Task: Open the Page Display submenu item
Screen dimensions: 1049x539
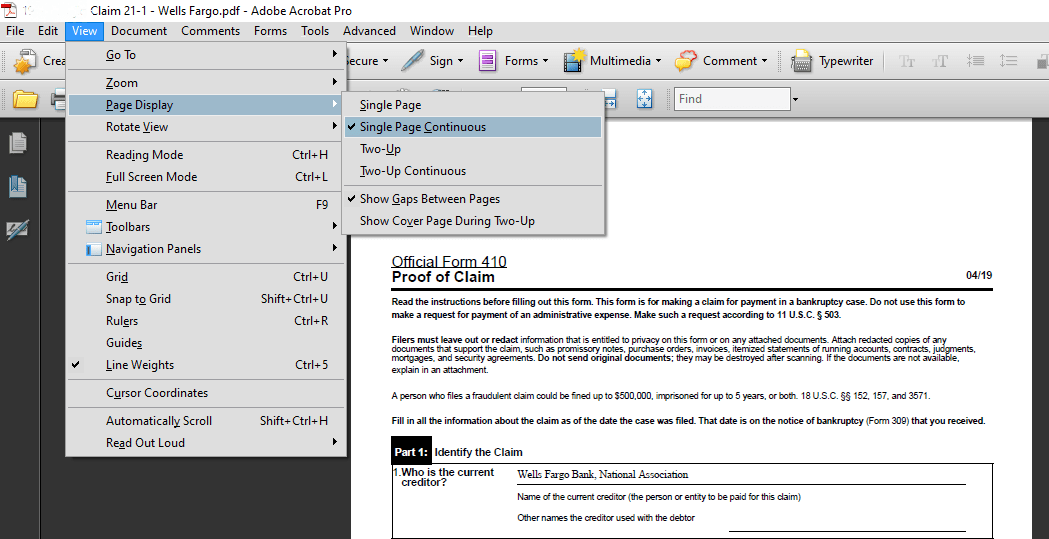Action: 206,105
